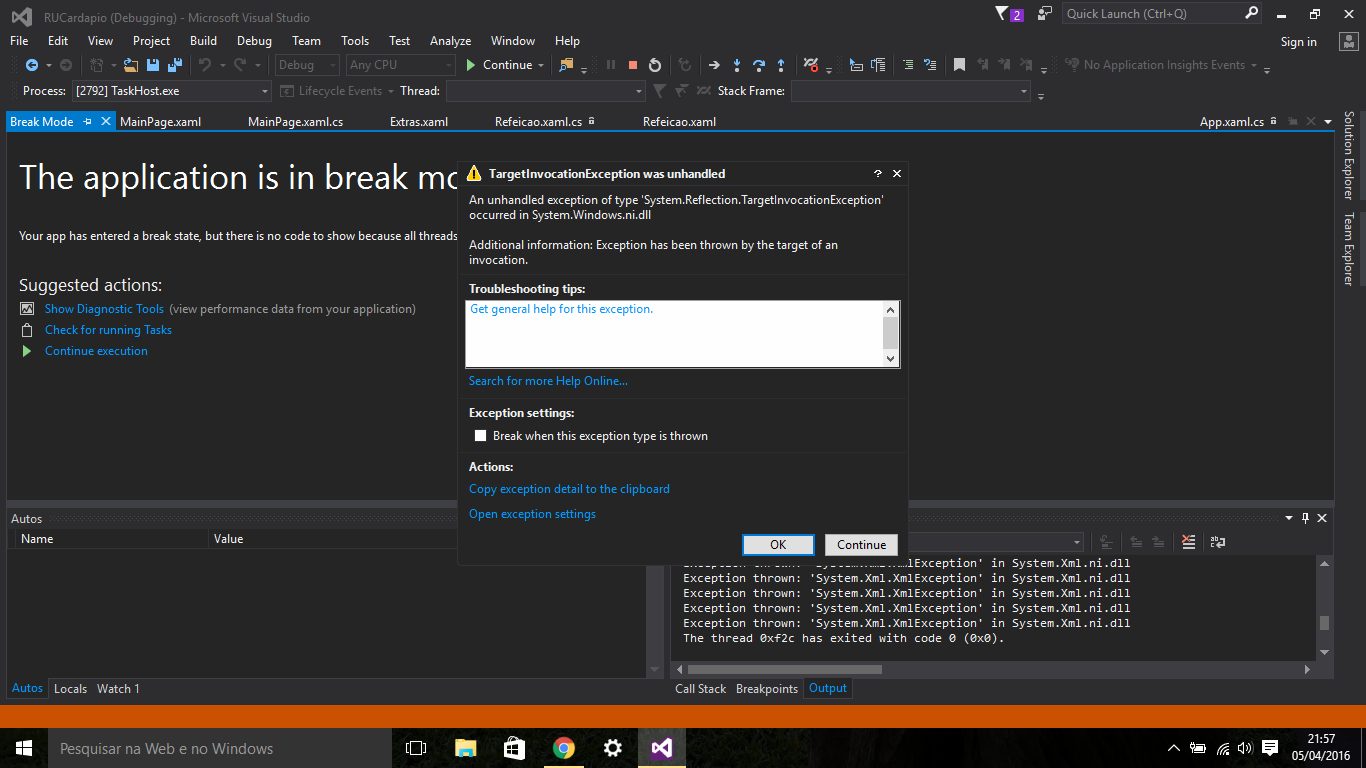This screenshot has height=768, width=1366.
Task: Click the Navigate Backward arrow icon
Action: pos(32,65)
